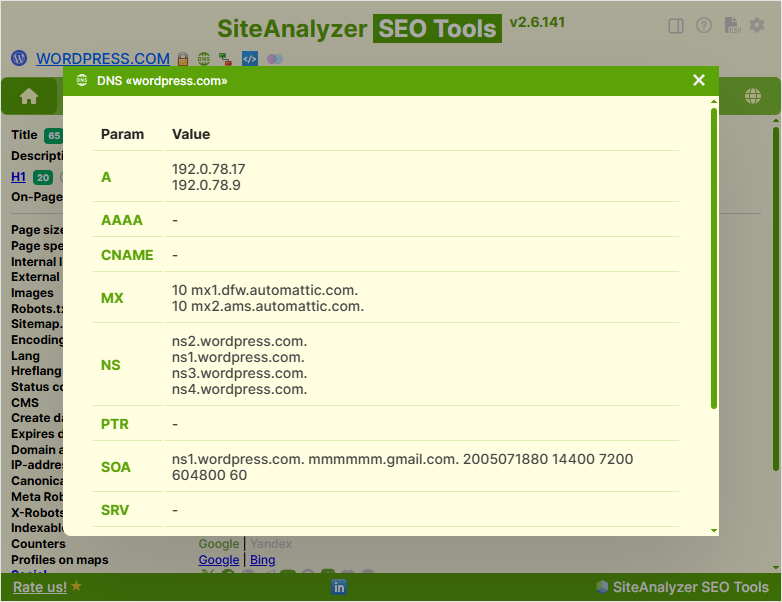Click the dialog scroll down arrow
Image resolution: width=782 pixels, height=602 pixels.
pos(714,530)
